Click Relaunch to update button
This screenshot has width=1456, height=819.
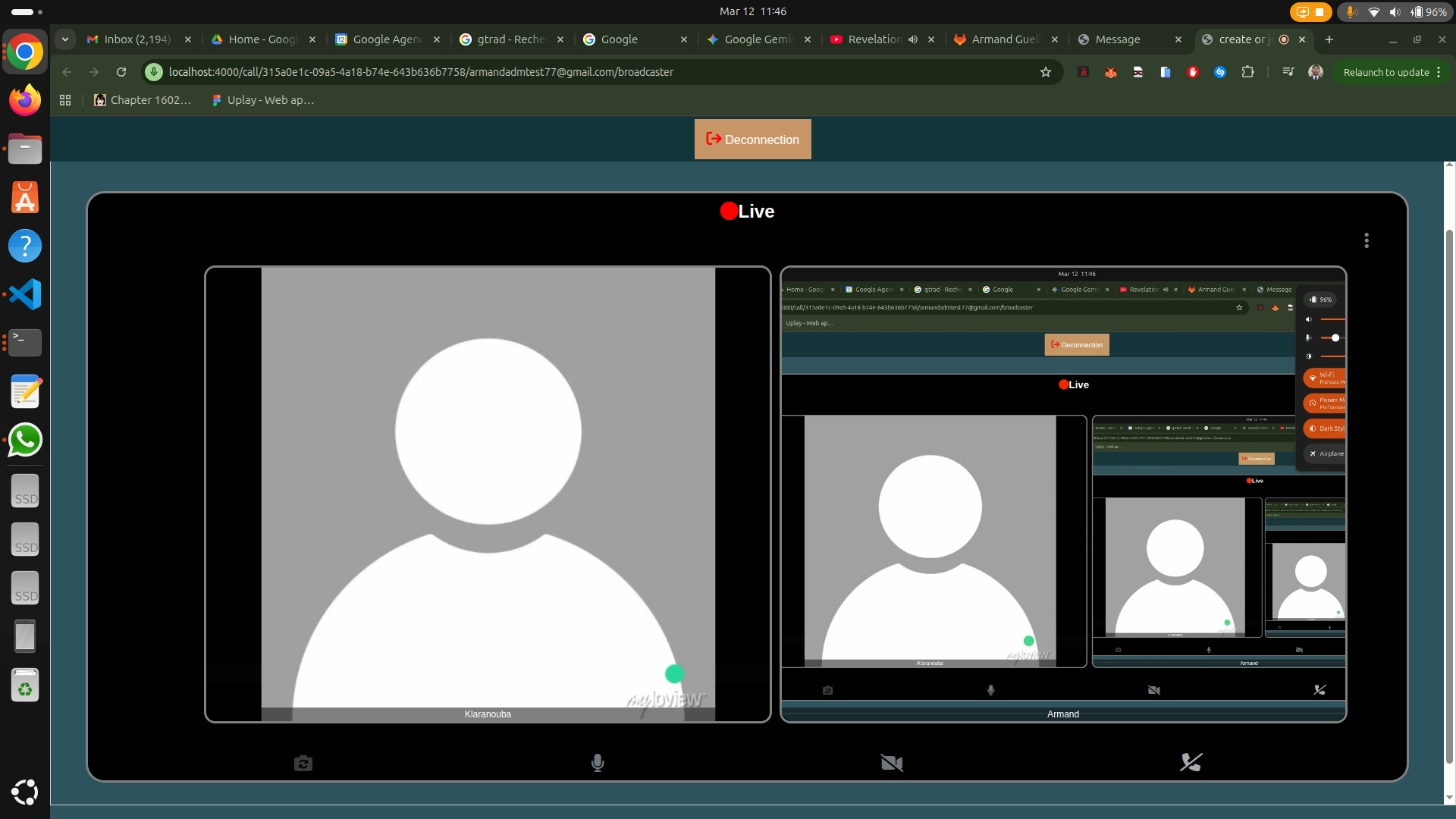(1385, 72)
